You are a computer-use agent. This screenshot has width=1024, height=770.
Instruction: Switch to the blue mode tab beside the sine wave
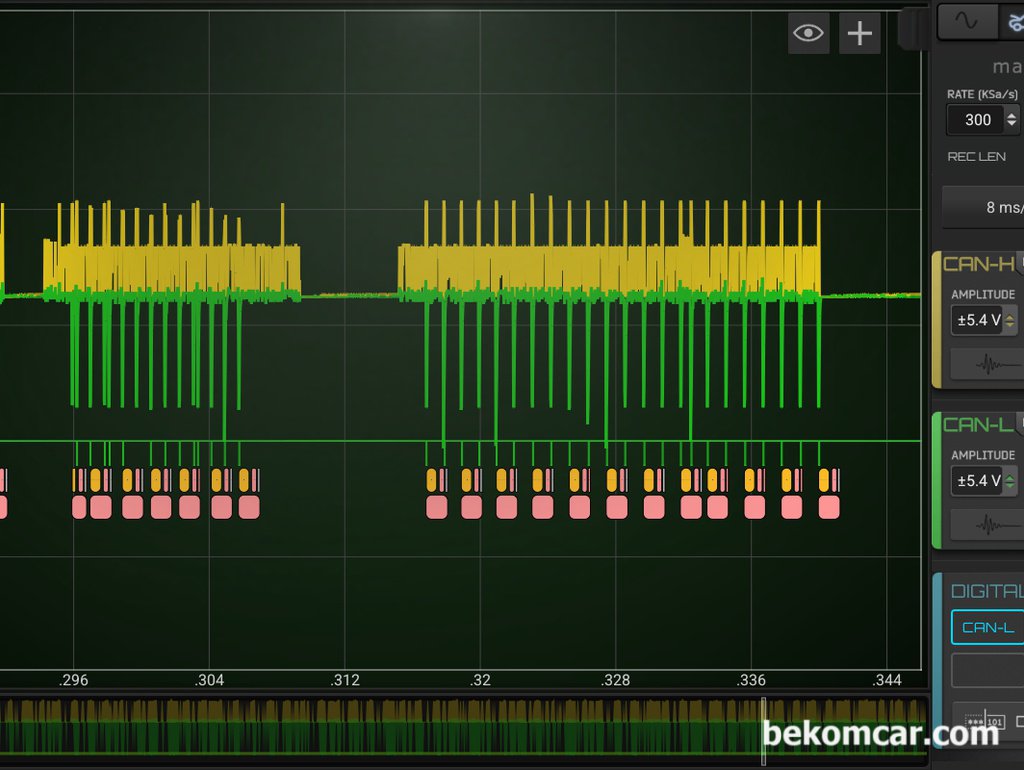click(1012, 21)
